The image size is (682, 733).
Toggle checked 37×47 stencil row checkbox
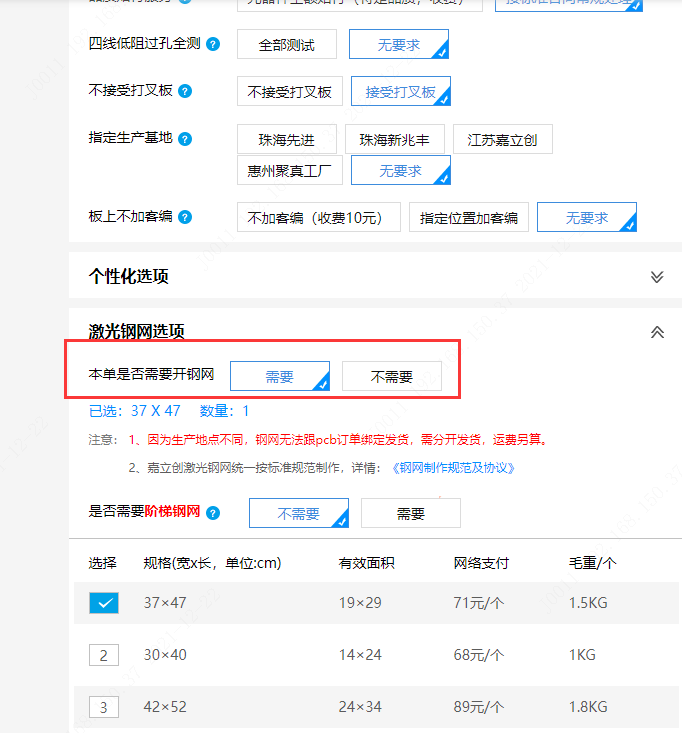pyautogui.click(x=103, y=603)
